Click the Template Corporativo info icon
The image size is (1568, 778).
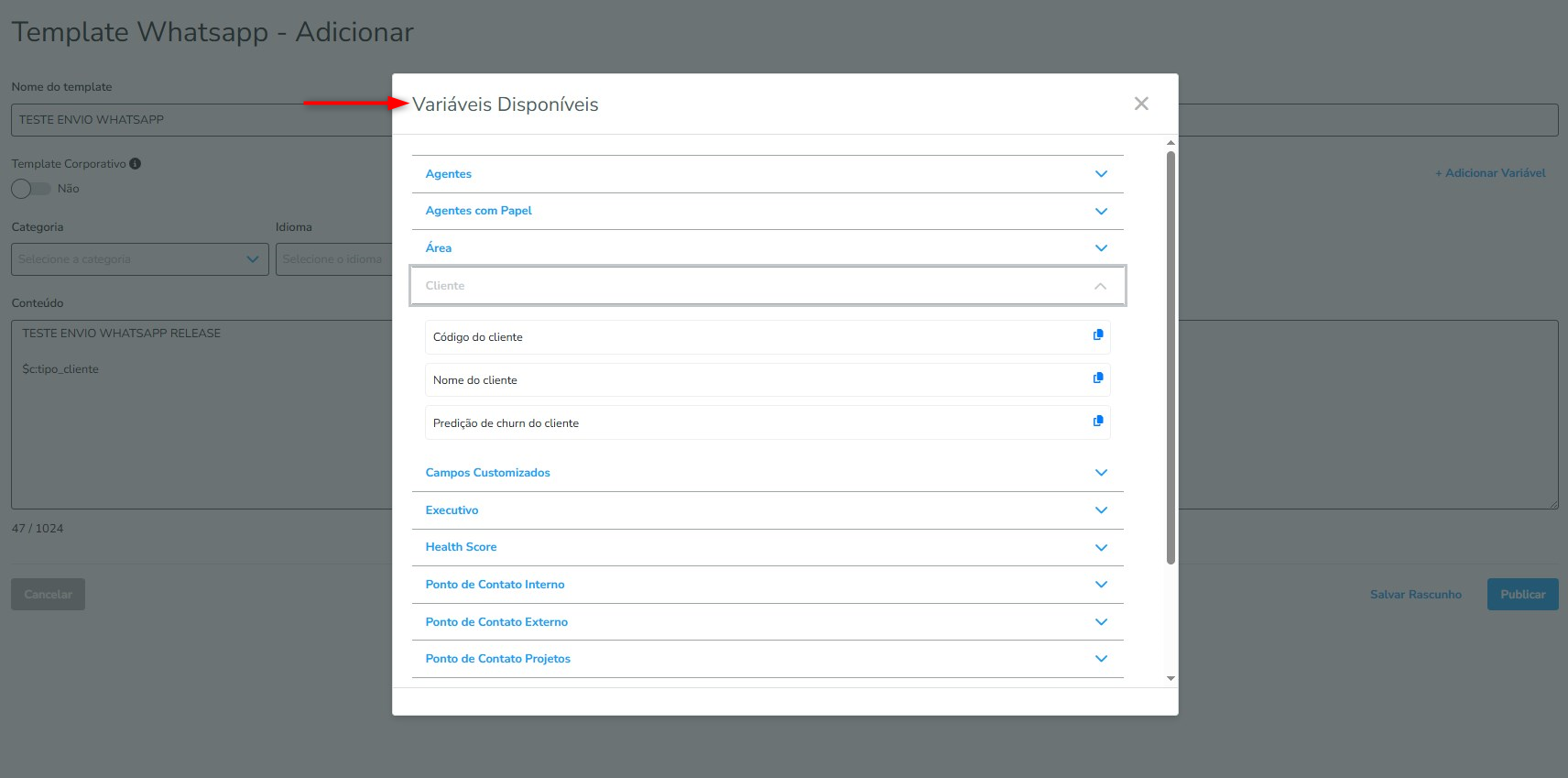(x=136, y=164)
